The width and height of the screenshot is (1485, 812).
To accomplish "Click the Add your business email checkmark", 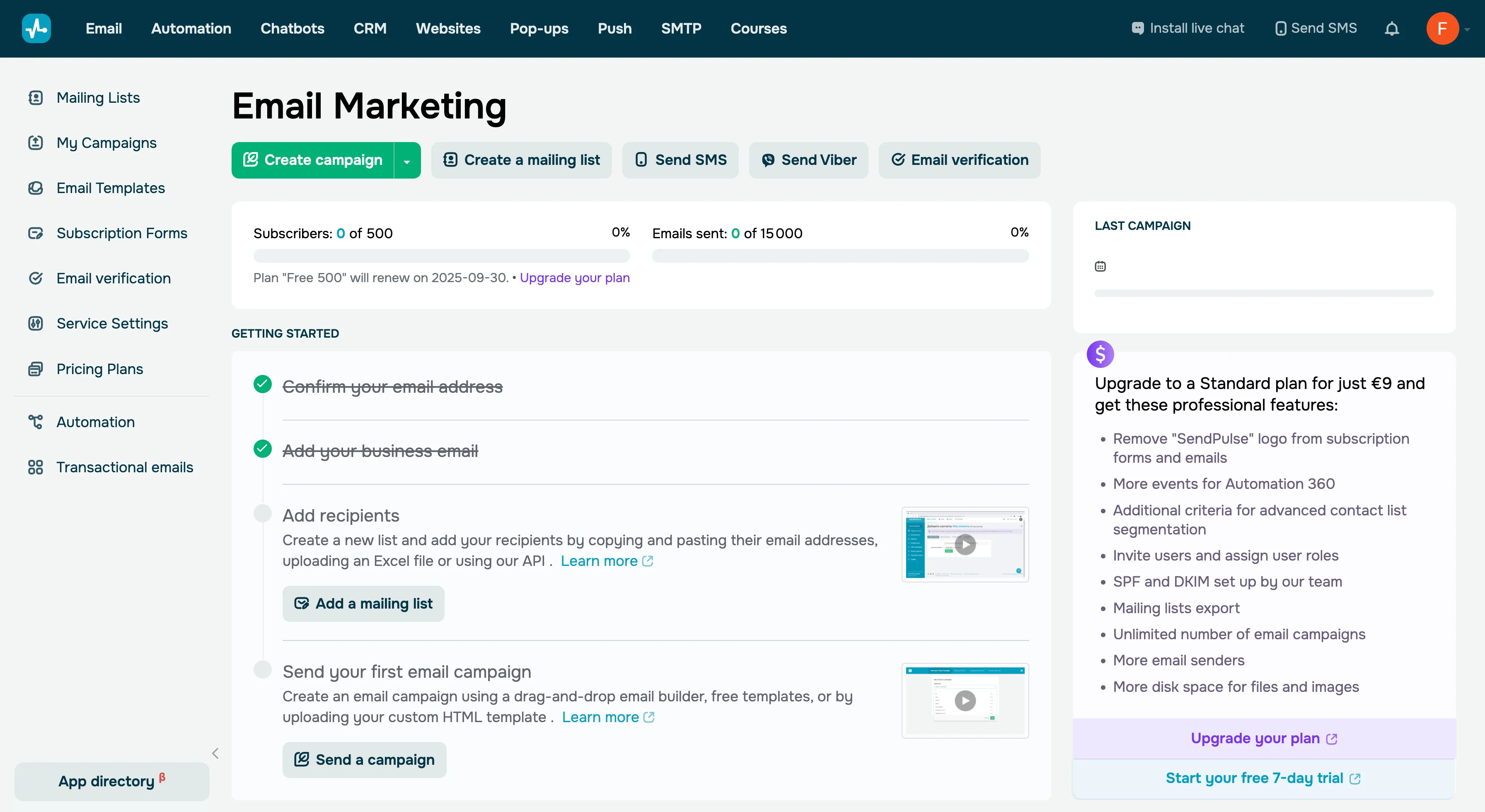I will 263,448.
